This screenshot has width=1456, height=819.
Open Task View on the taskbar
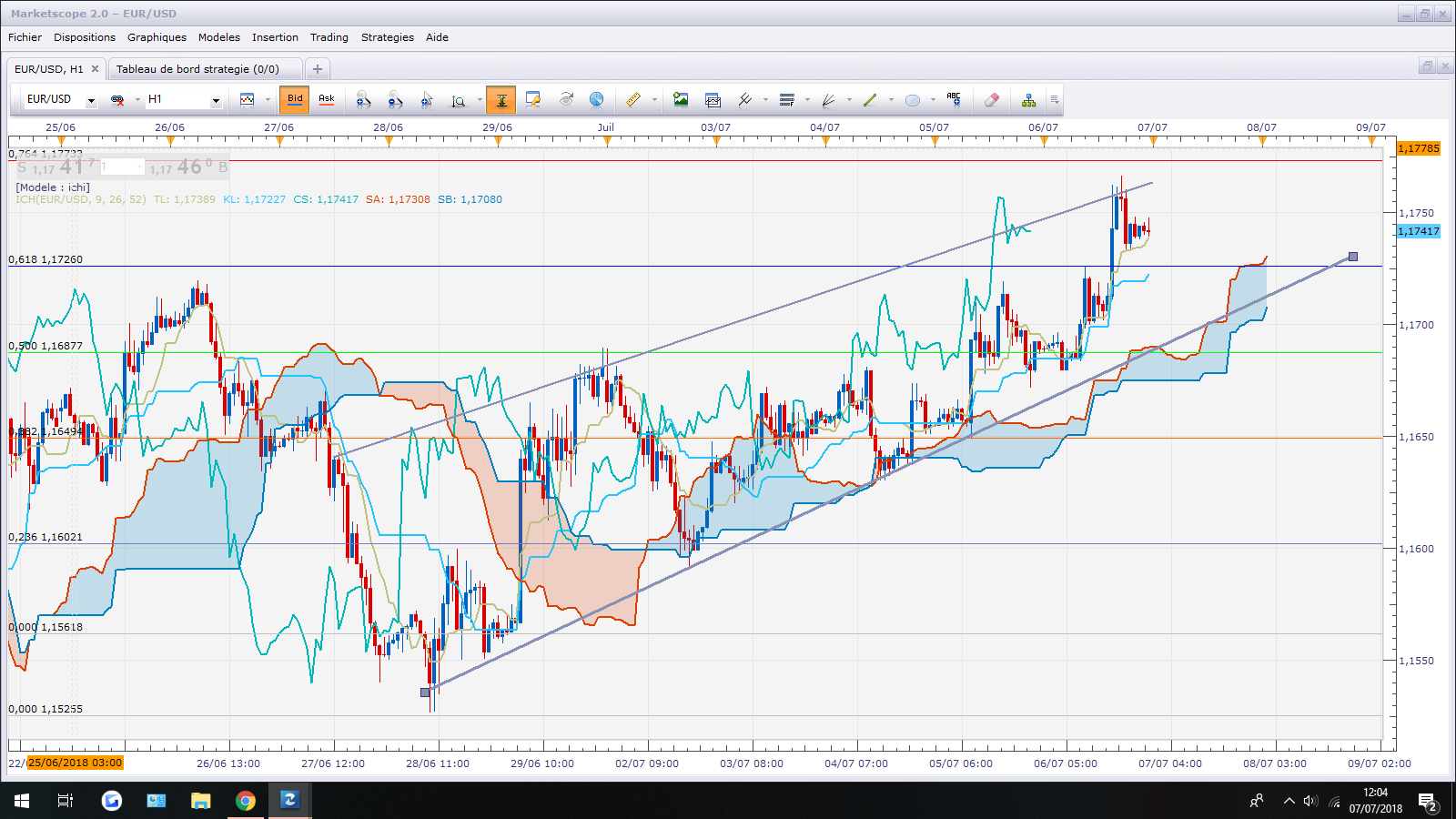tap(66, 801)
